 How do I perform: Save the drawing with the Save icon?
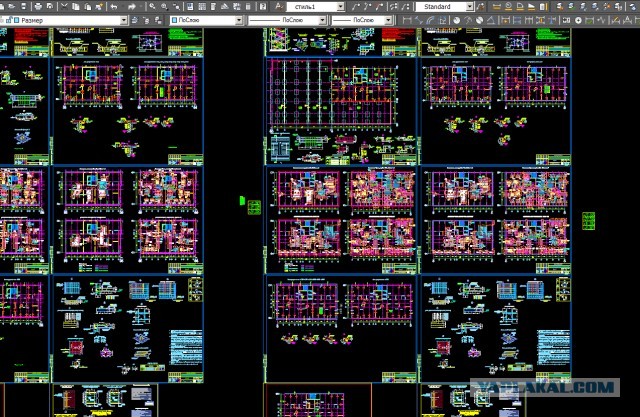[24, 7]
